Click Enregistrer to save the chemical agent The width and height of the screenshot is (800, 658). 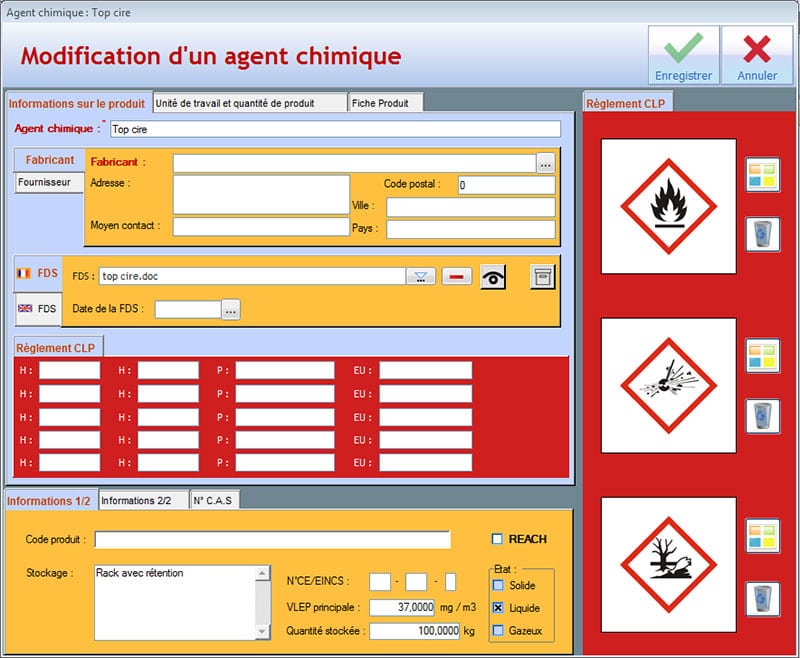pos(684,55)
